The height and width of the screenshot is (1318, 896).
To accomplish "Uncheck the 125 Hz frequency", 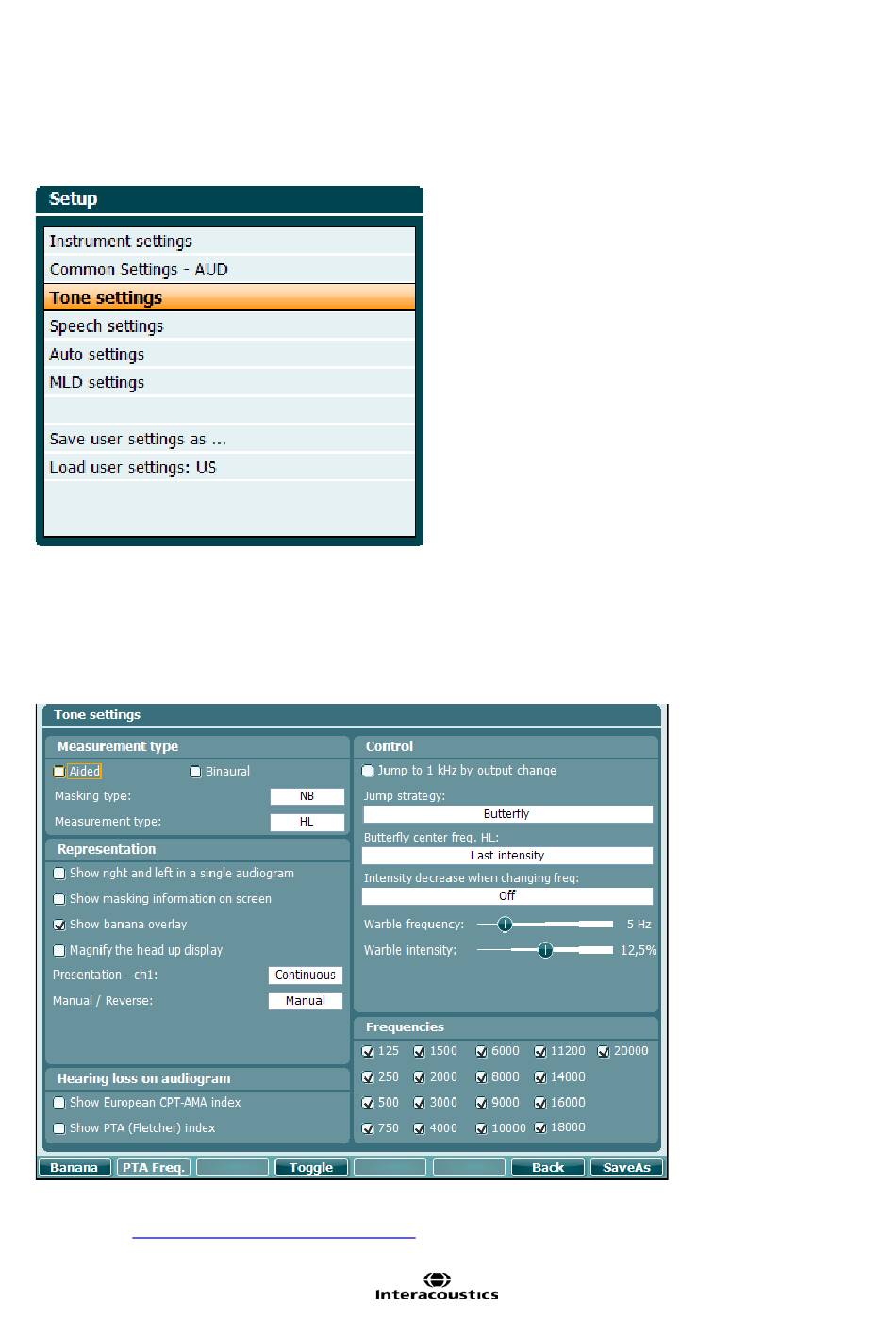I will 368,1051.
